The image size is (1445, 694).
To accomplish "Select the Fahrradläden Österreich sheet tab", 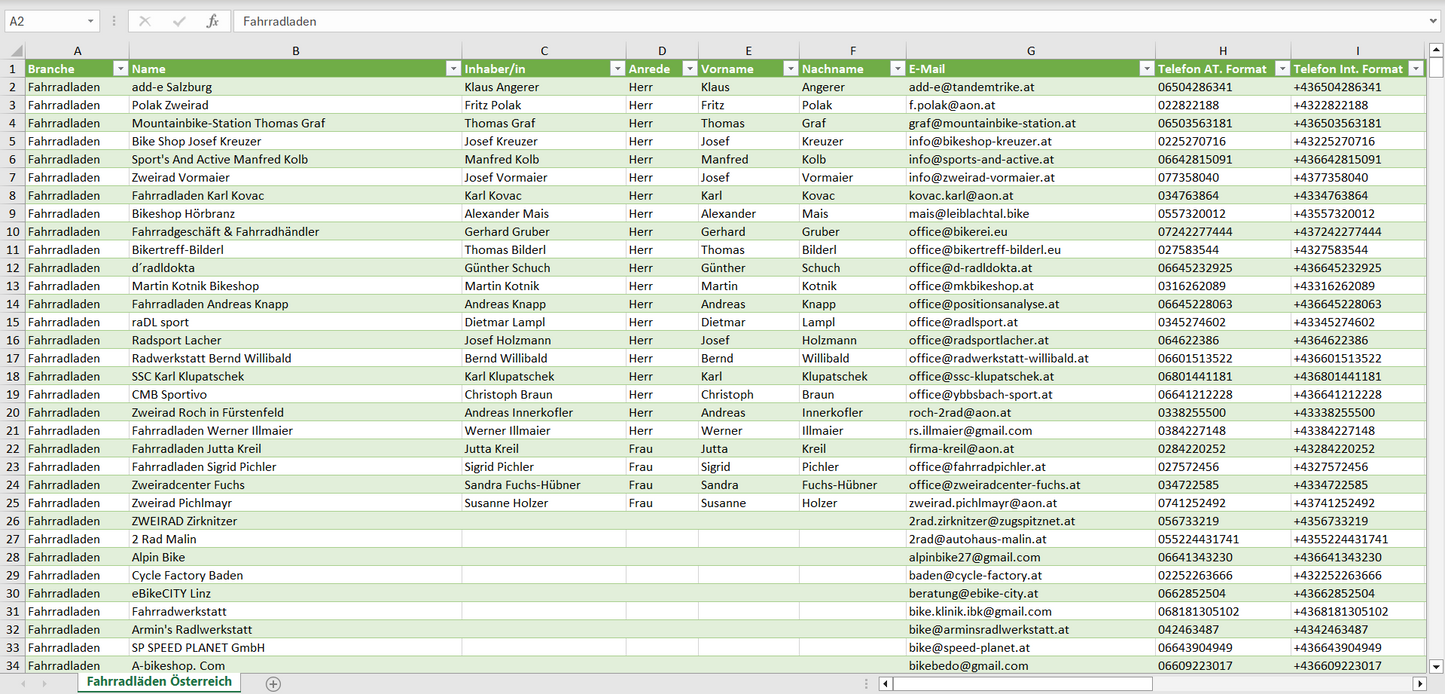I will [159, 682].
